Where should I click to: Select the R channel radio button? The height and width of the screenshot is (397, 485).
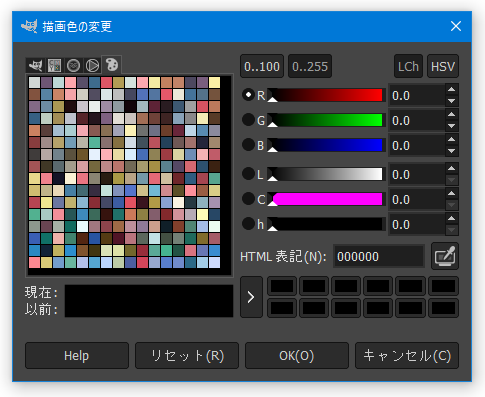pyautogui.click(x=248, y=95)
